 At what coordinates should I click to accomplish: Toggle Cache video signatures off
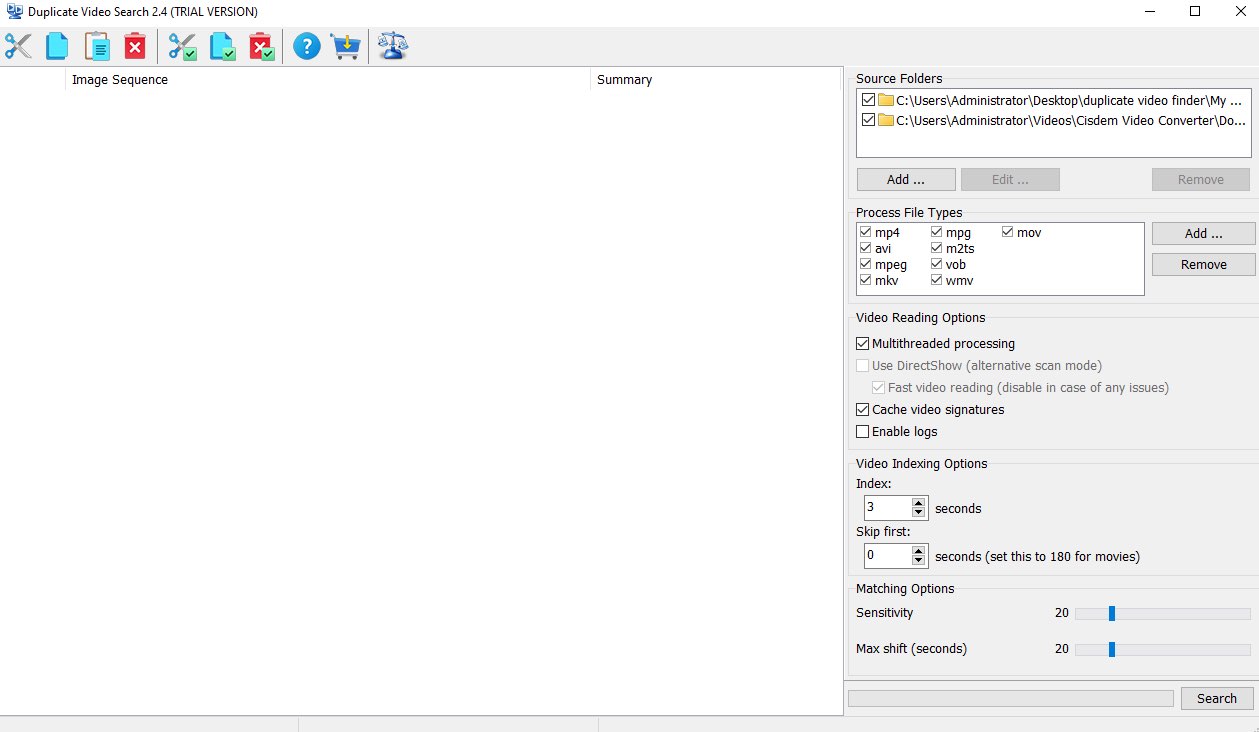click(x=862, y=409)
